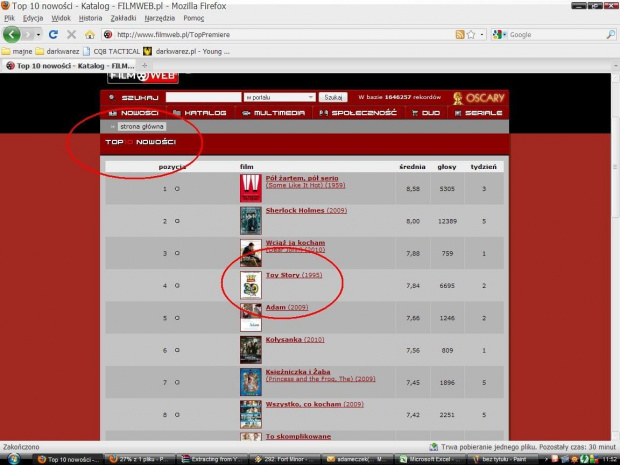Click the browser Back arrow button
Screen dimensions: 620x465
(12, 34)
